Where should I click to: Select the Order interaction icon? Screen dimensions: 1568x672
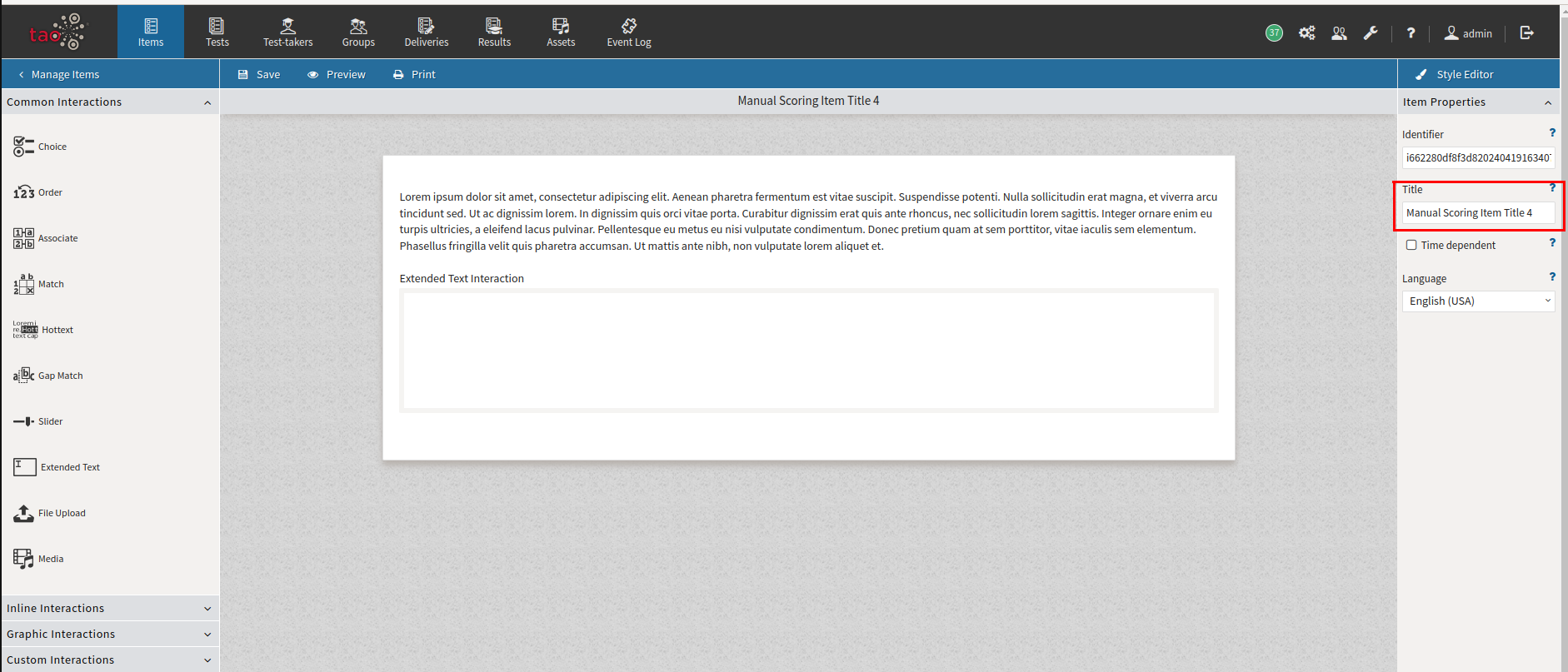23,192
